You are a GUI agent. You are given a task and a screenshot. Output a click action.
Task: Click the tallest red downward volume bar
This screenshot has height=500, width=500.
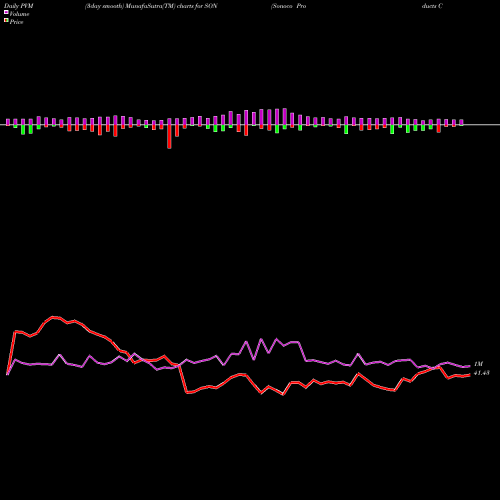pyautogui.click(x=169, y=137)
